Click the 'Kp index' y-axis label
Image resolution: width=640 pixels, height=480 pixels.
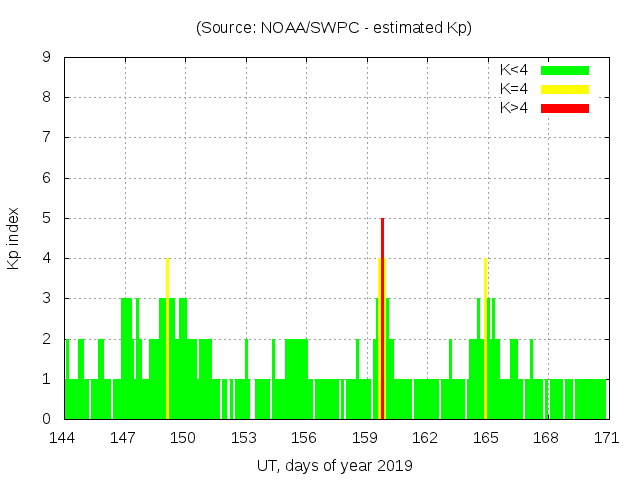pyautogui.click(x=14, y=238)
